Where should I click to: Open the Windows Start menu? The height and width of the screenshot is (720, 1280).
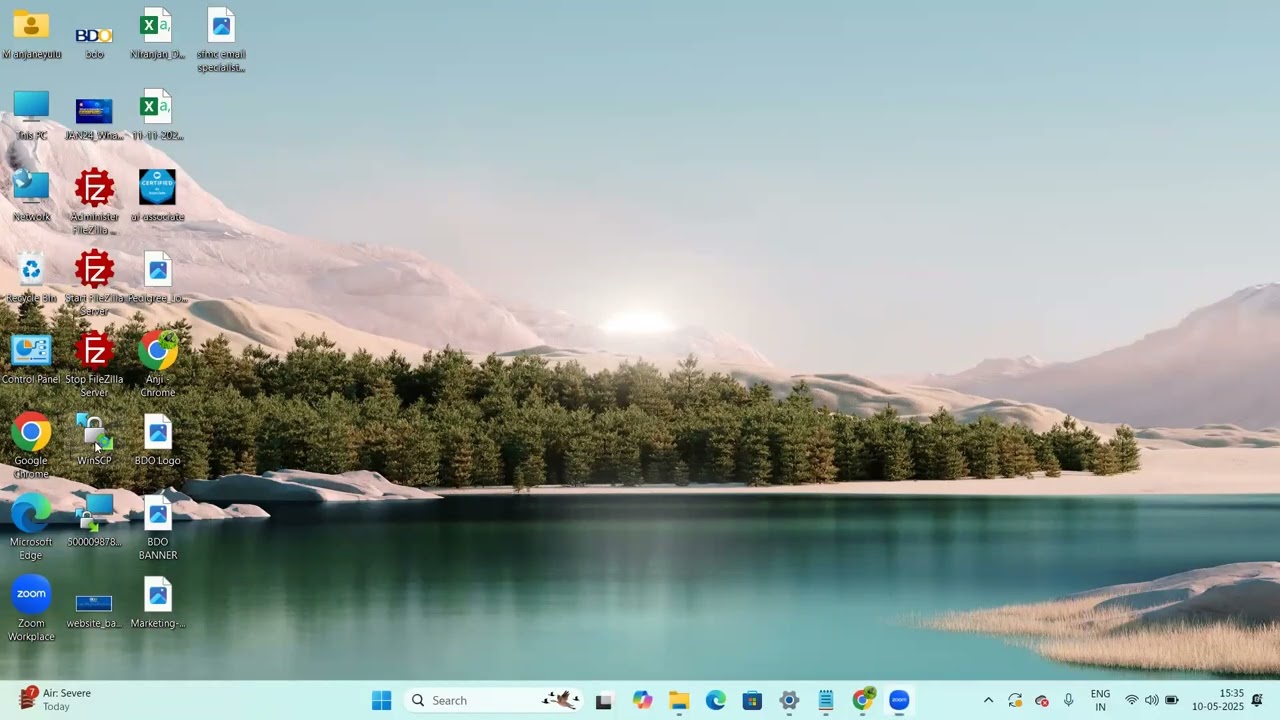[x=382, y=700]
